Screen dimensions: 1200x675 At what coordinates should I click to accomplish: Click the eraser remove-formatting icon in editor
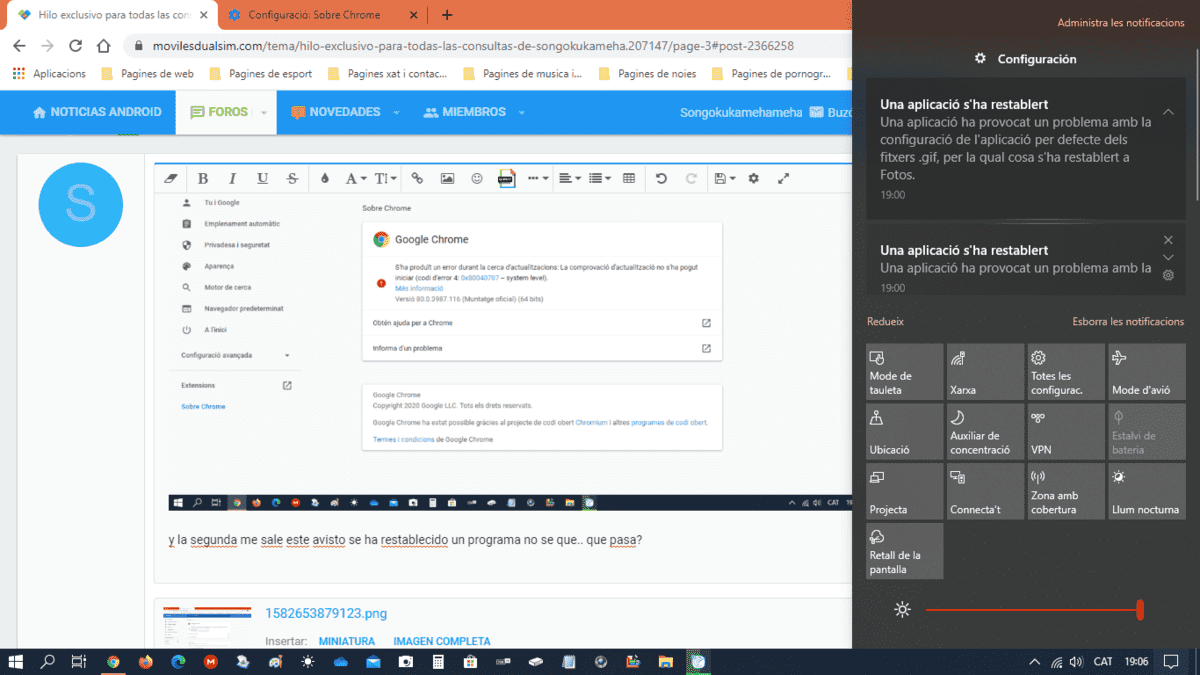170,178
